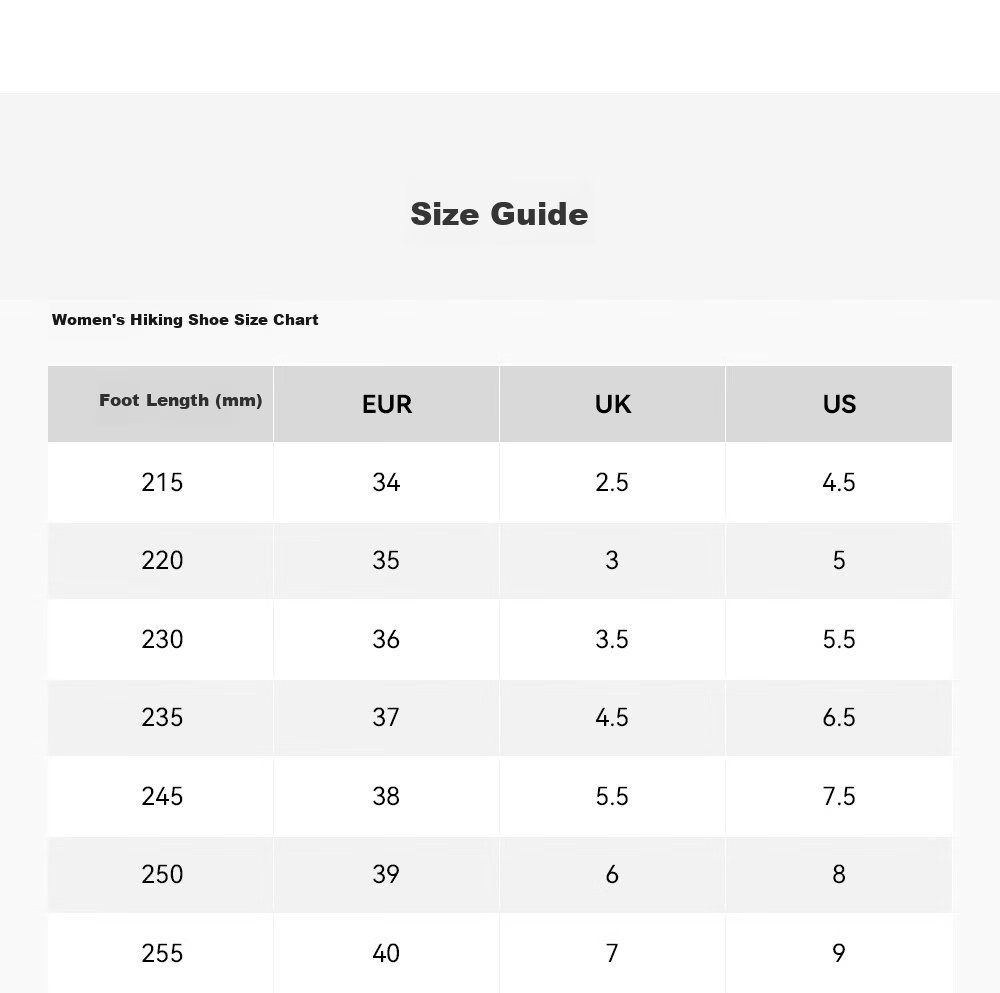Click the 255 foot length cell
Image resolution: width=1000 pixels, height=993 pixels.
tap(161, 953)
